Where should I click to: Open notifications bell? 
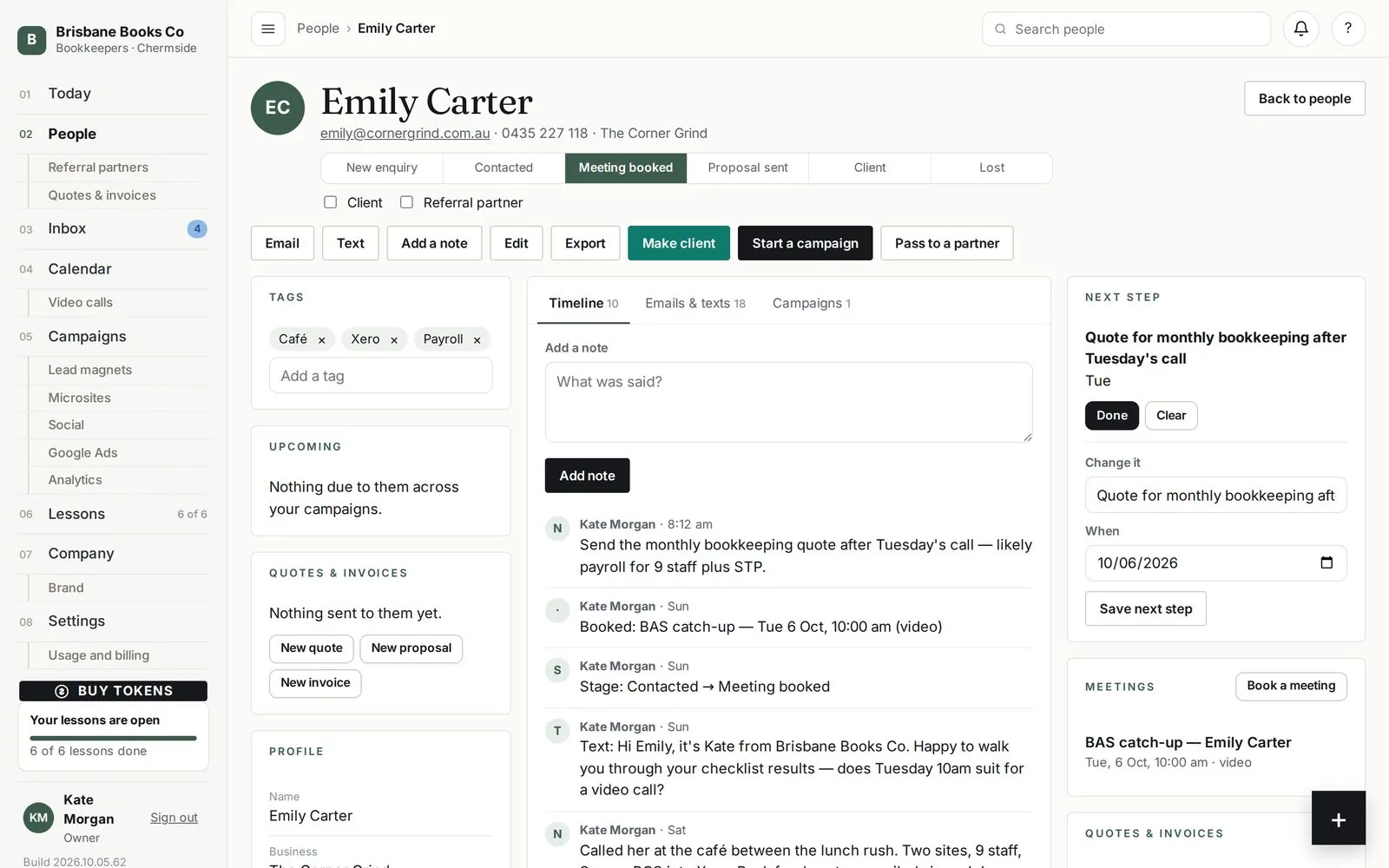1300,29
